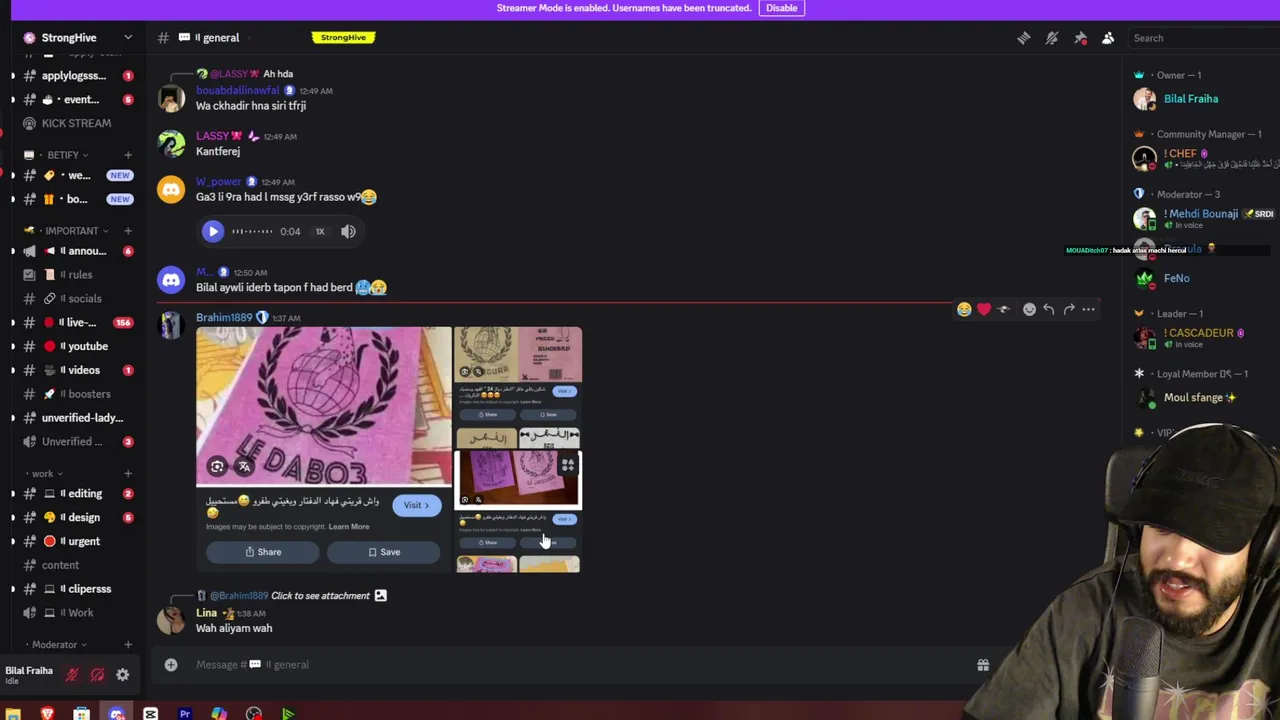Open LASSY's username in chat

[x=213, y=136]
